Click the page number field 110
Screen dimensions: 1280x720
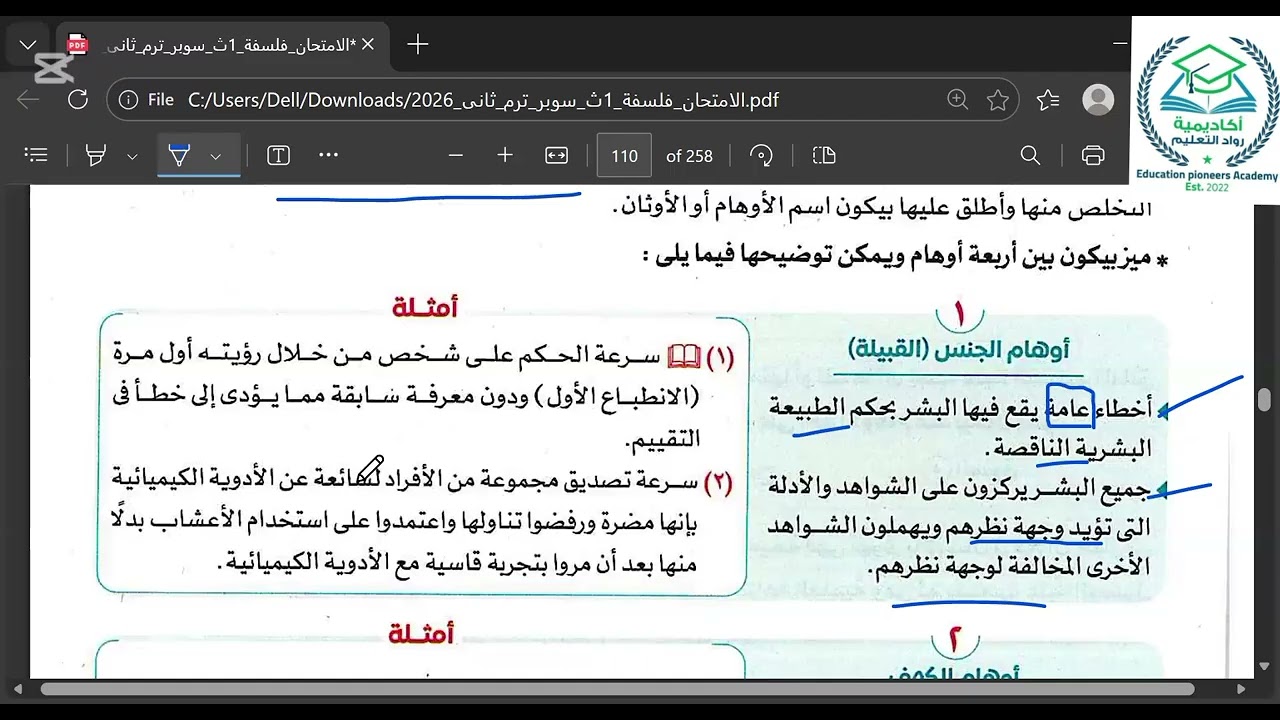624,156
